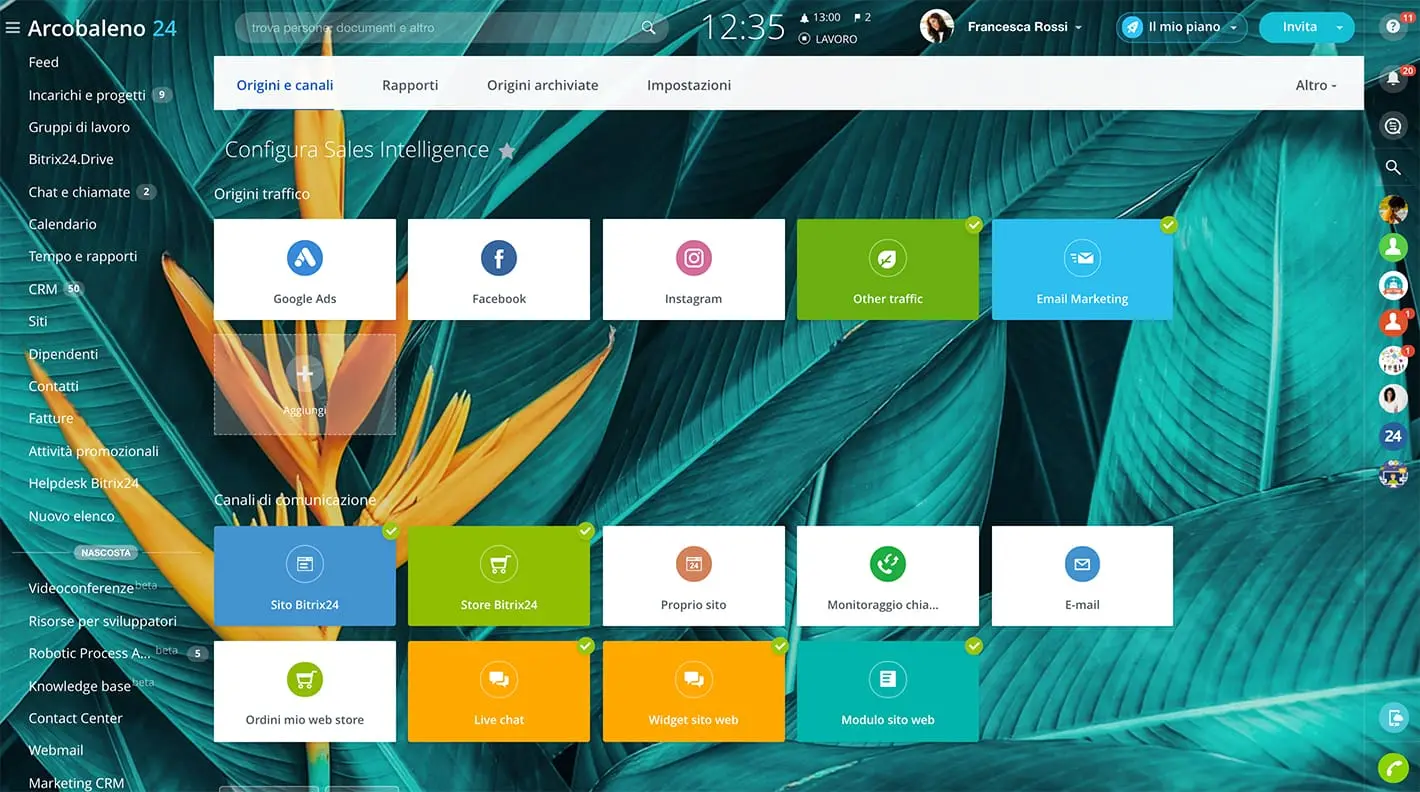Image resolution: width=1420 pixels, height=792 pixels.
Task: Switch to Origini e canali tab
Action: pyautogui.click(x=285, y=85)
